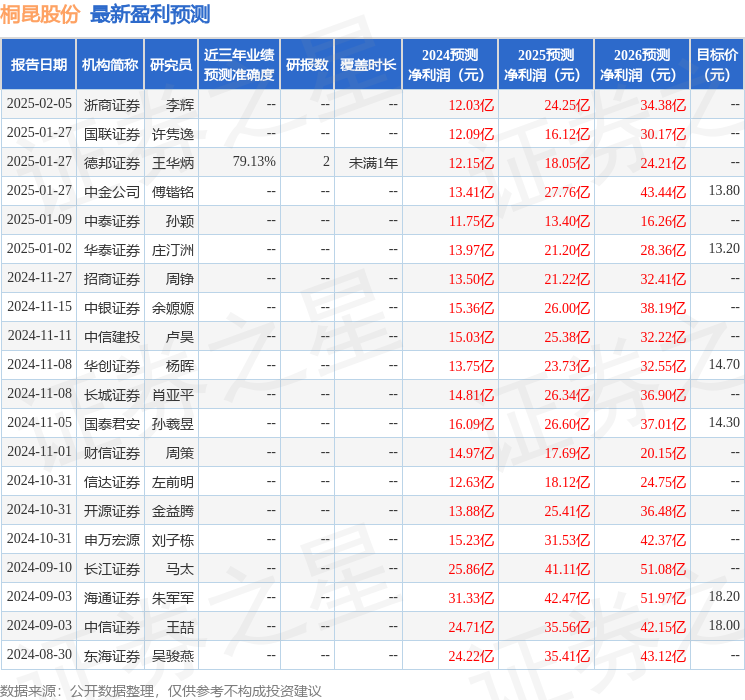Select the 国联证券 institution cell
The image size is (745, 700).
[112, 134]
